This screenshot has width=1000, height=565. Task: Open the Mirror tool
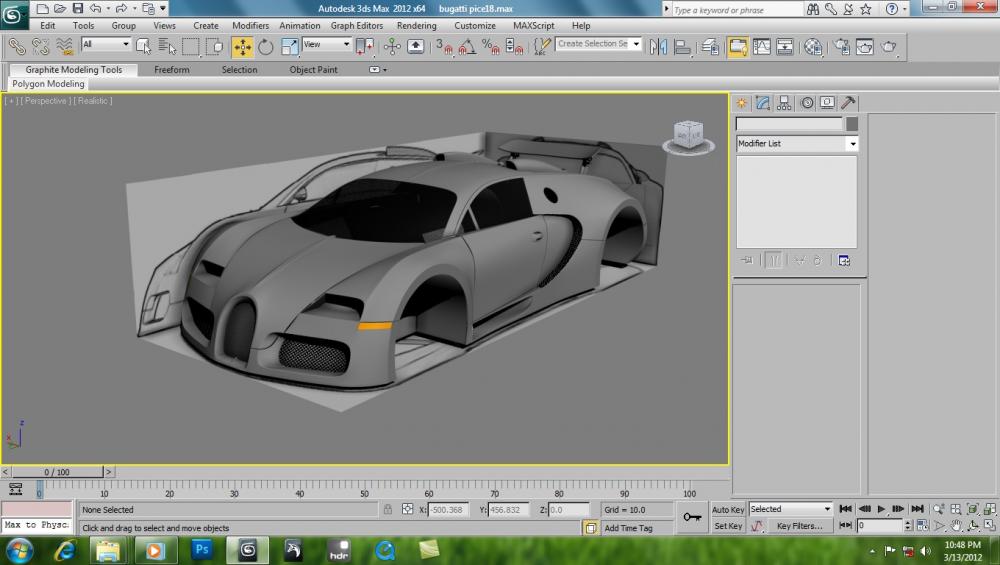click(658, 47)
